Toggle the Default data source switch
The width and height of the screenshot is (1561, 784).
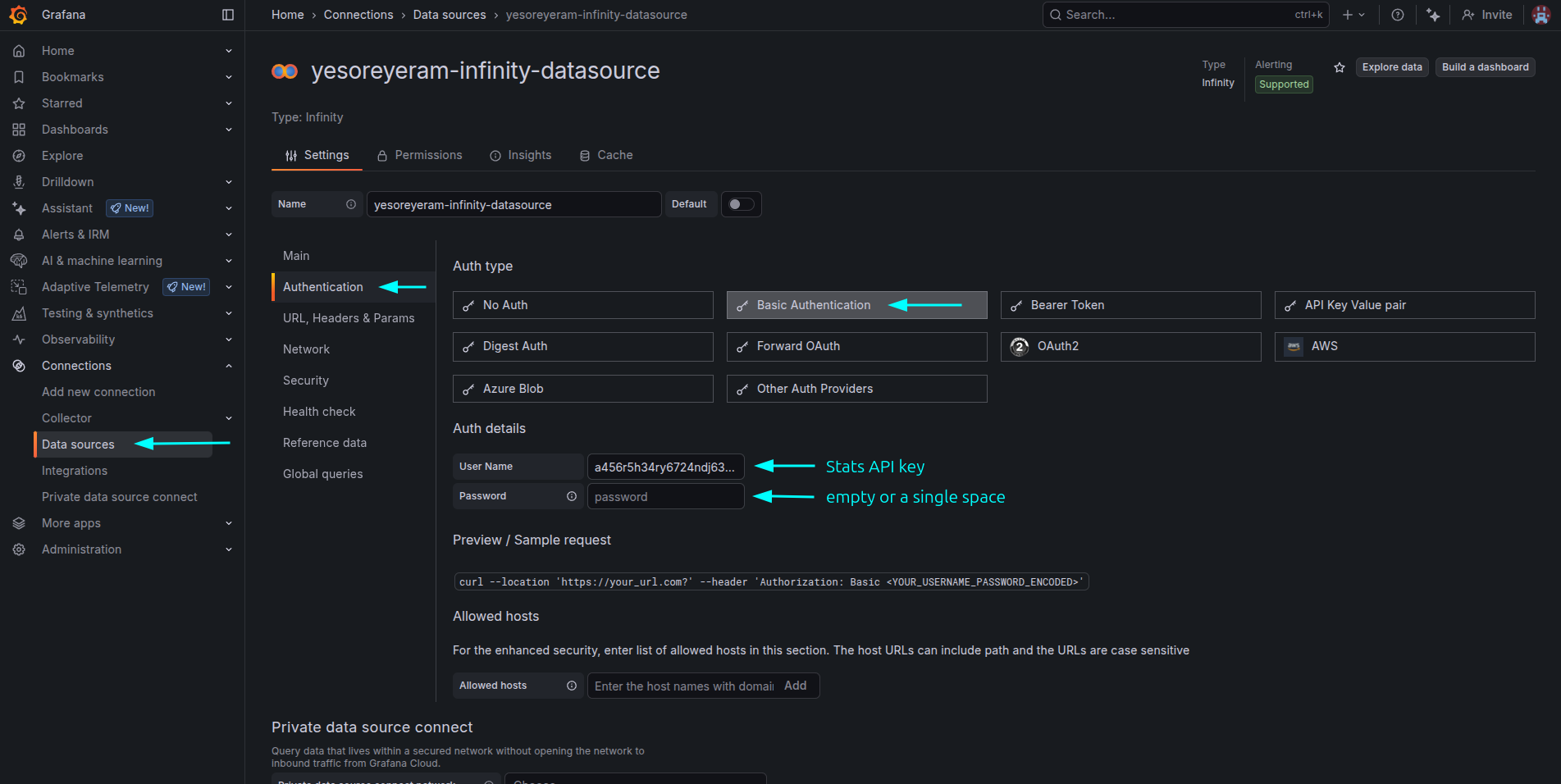click(x=741, y=204)
